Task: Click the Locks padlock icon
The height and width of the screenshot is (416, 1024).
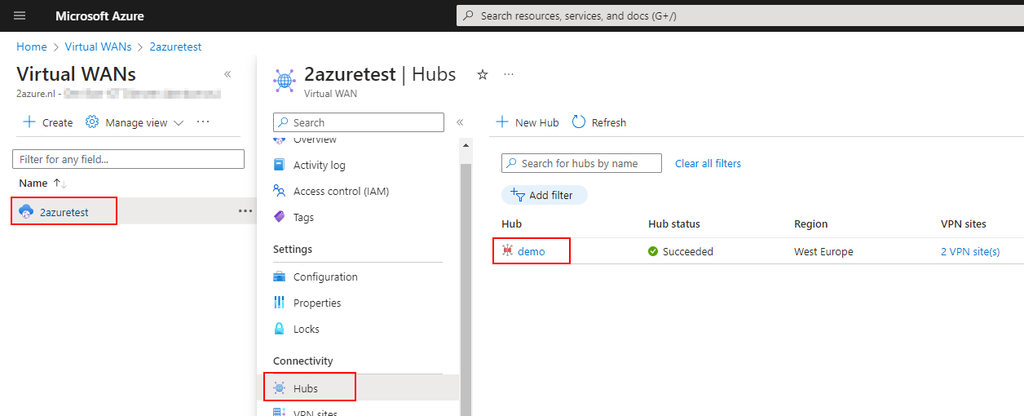Action: [x=280, y=329]
